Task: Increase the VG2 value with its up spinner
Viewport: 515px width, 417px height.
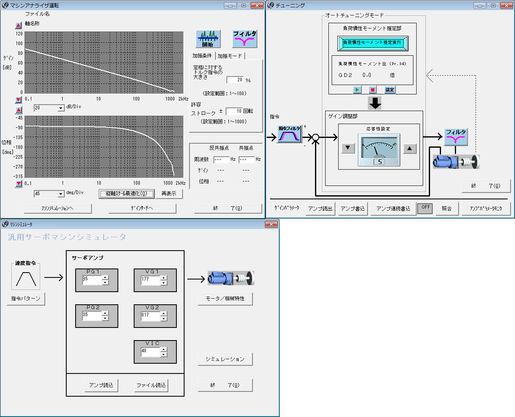Action: (x=163, y=313)
